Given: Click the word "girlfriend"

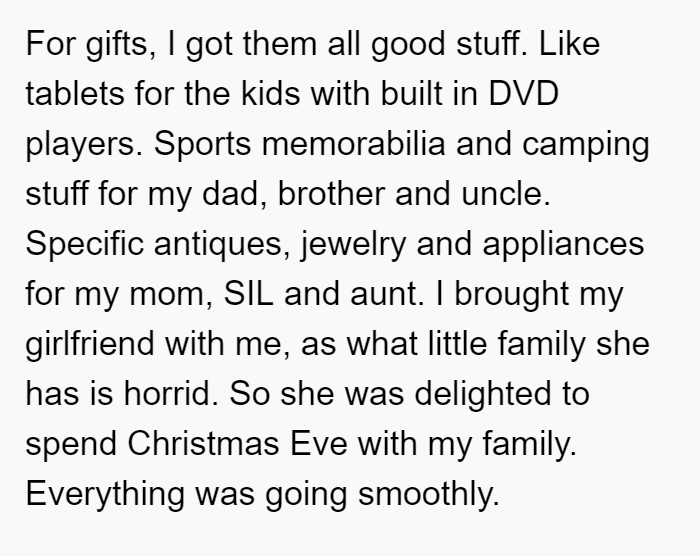Looking at the screenshot, I should point(90,345).
